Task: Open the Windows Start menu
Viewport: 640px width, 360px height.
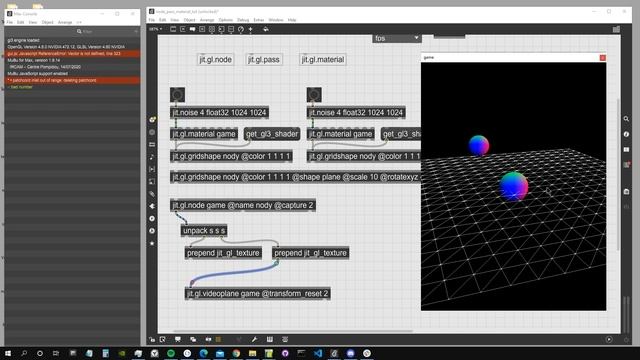Action: [8, 353]
